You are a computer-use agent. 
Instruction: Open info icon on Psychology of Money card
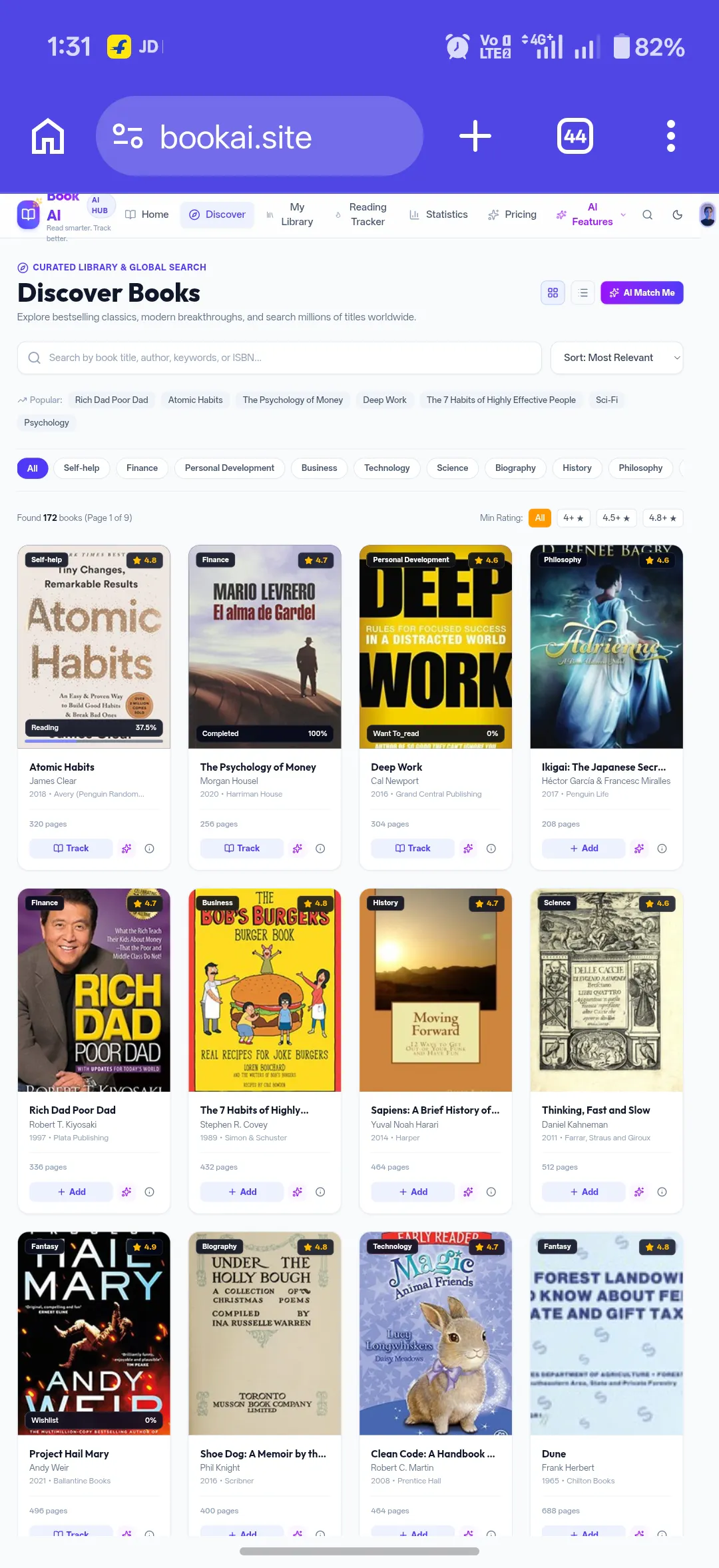(x=320, y=848)
